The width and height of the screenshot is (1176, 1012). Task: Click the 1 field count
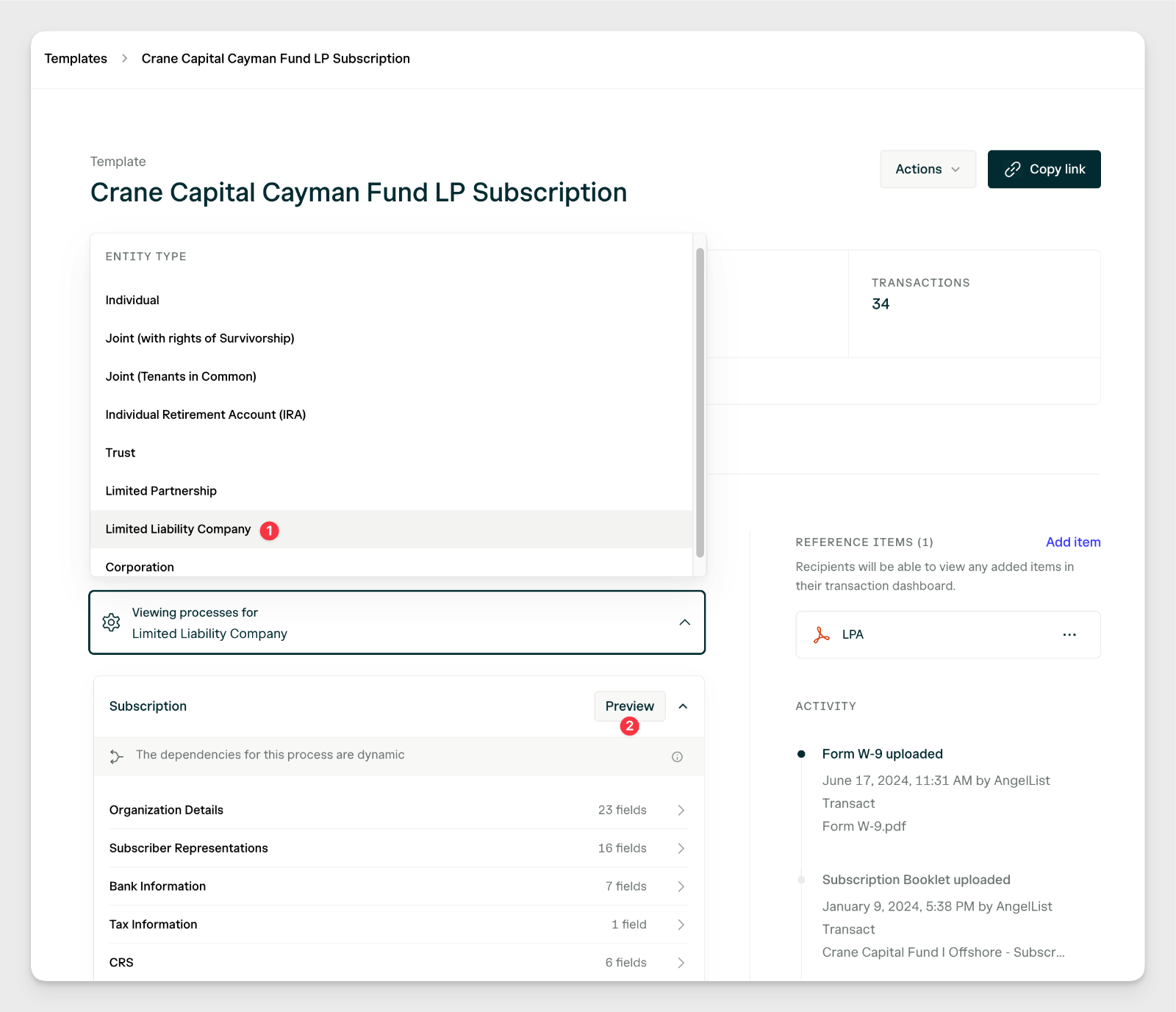pos(628,925)
